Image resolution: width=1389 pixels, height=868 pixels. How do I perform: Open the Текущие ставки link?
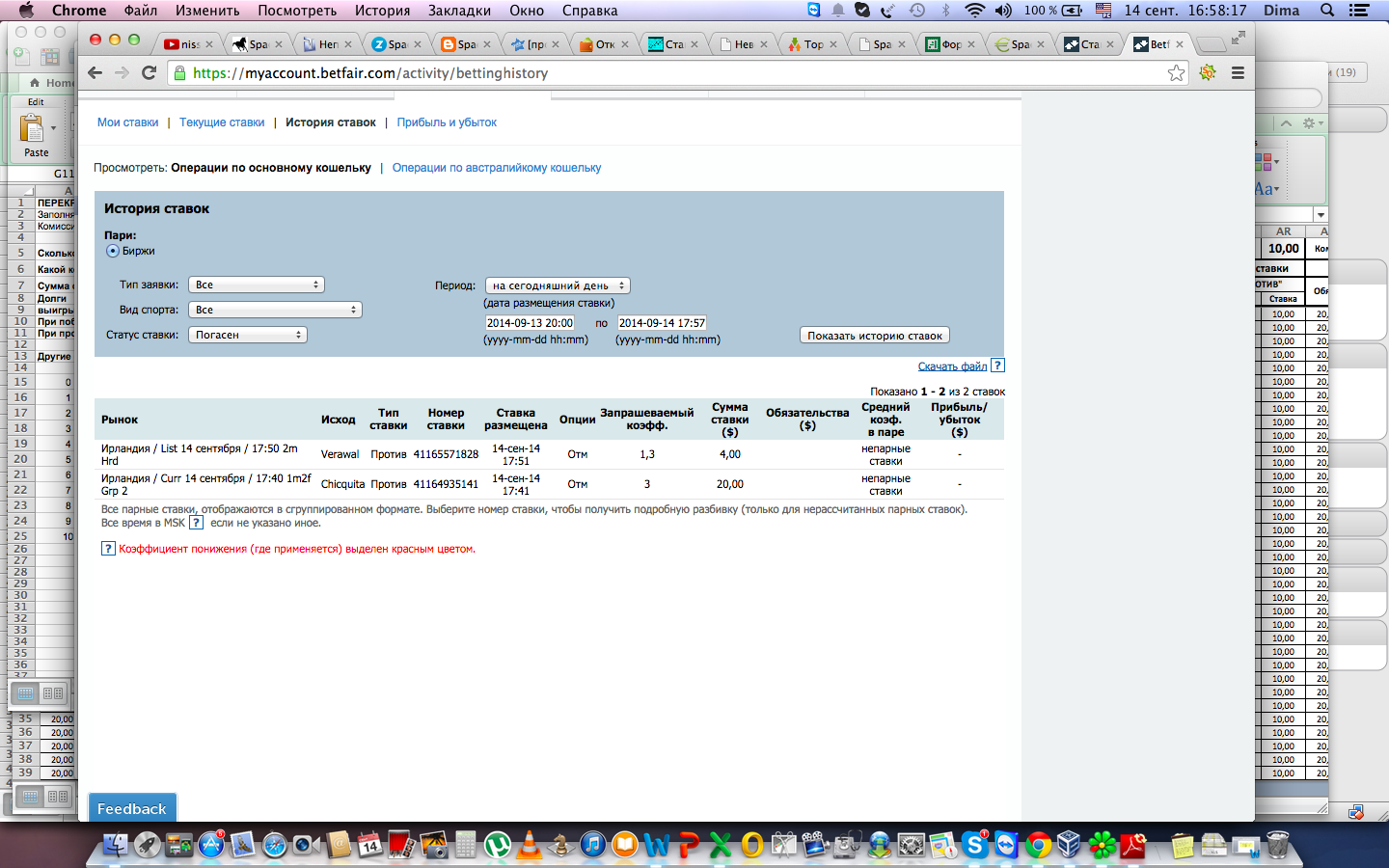coord(222,122)
